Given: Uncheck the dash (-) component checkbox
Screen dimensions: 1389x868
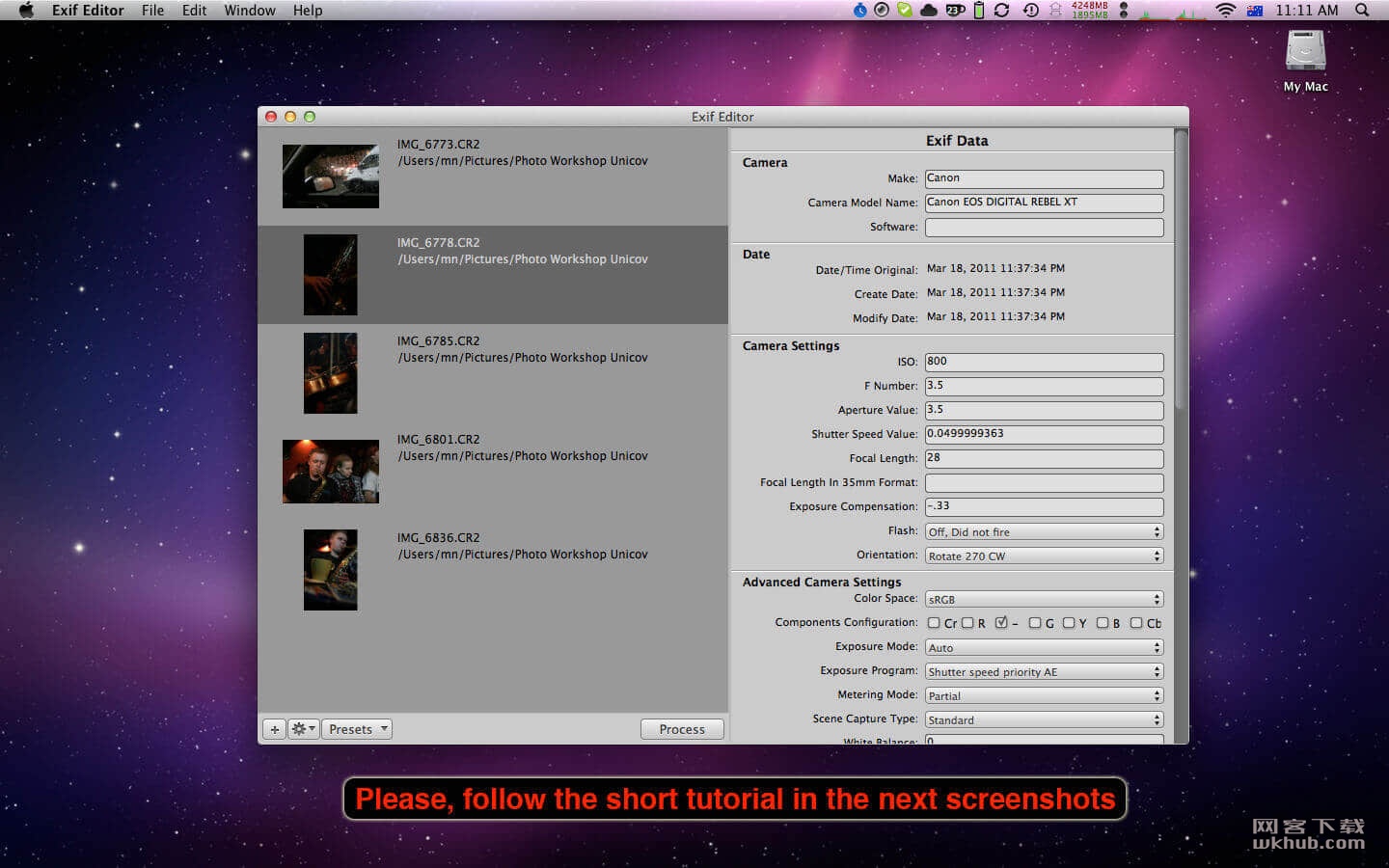Looking at the screenshot, I should click(1001, 623).
